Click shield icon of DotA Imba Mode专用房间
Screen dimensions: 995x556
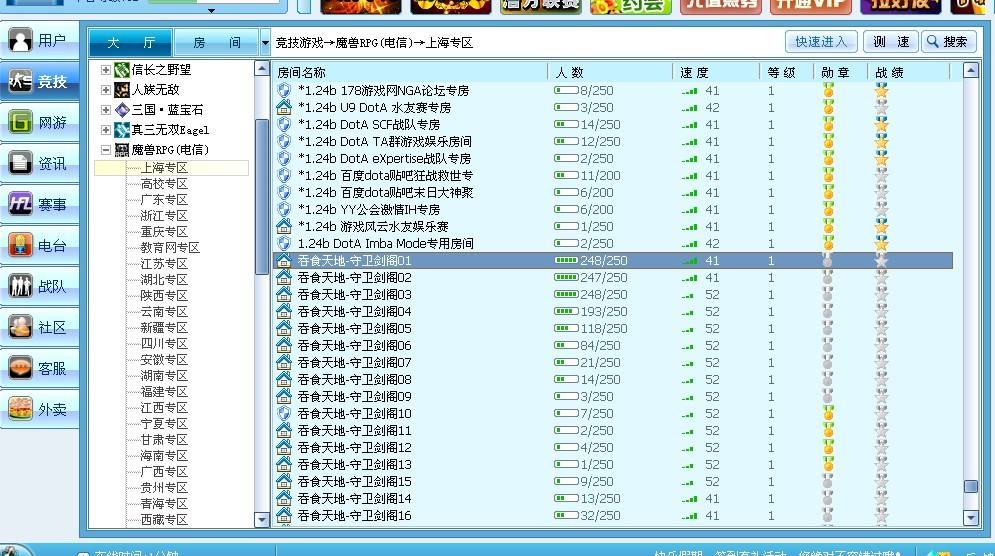pos(284,244)
